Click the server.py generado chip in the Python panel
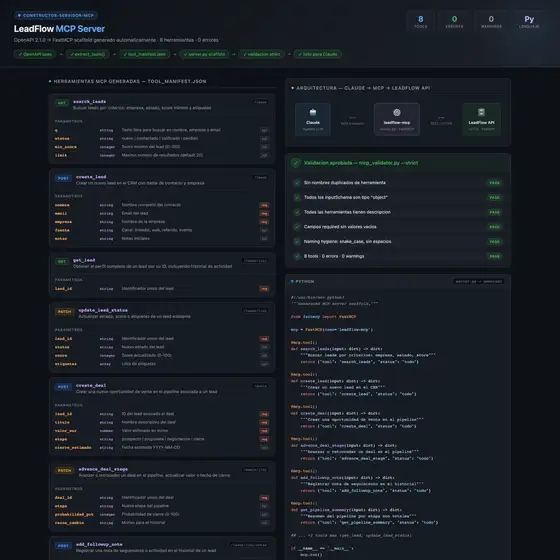The width and height of the screenshot is (560, 560). pos(479,281)
